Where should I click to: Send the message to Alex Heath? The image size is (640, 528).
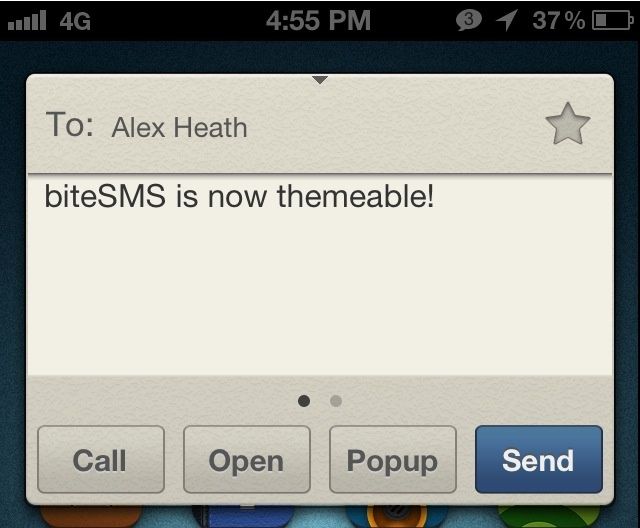point(539,459)
